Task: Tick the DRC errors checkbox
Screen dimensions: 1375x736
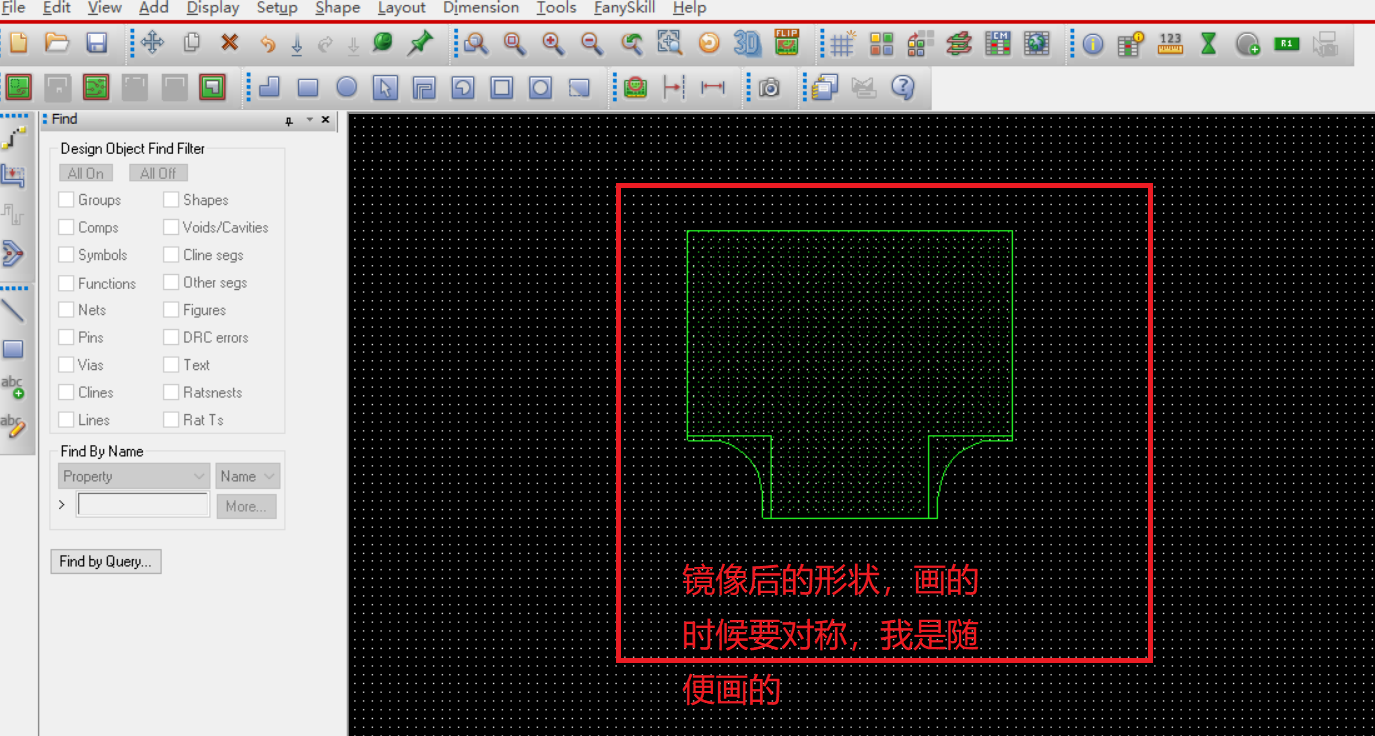Action: point(171,337)
